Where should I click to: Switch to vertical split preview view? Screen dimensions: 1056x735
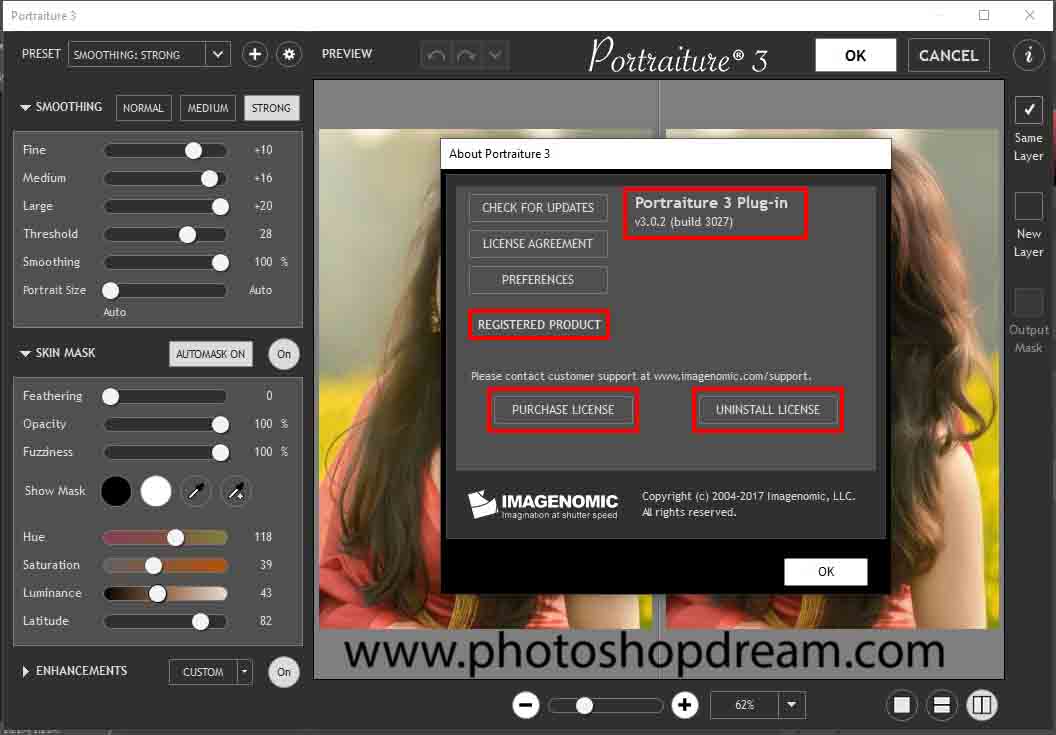tap(982, 705)
